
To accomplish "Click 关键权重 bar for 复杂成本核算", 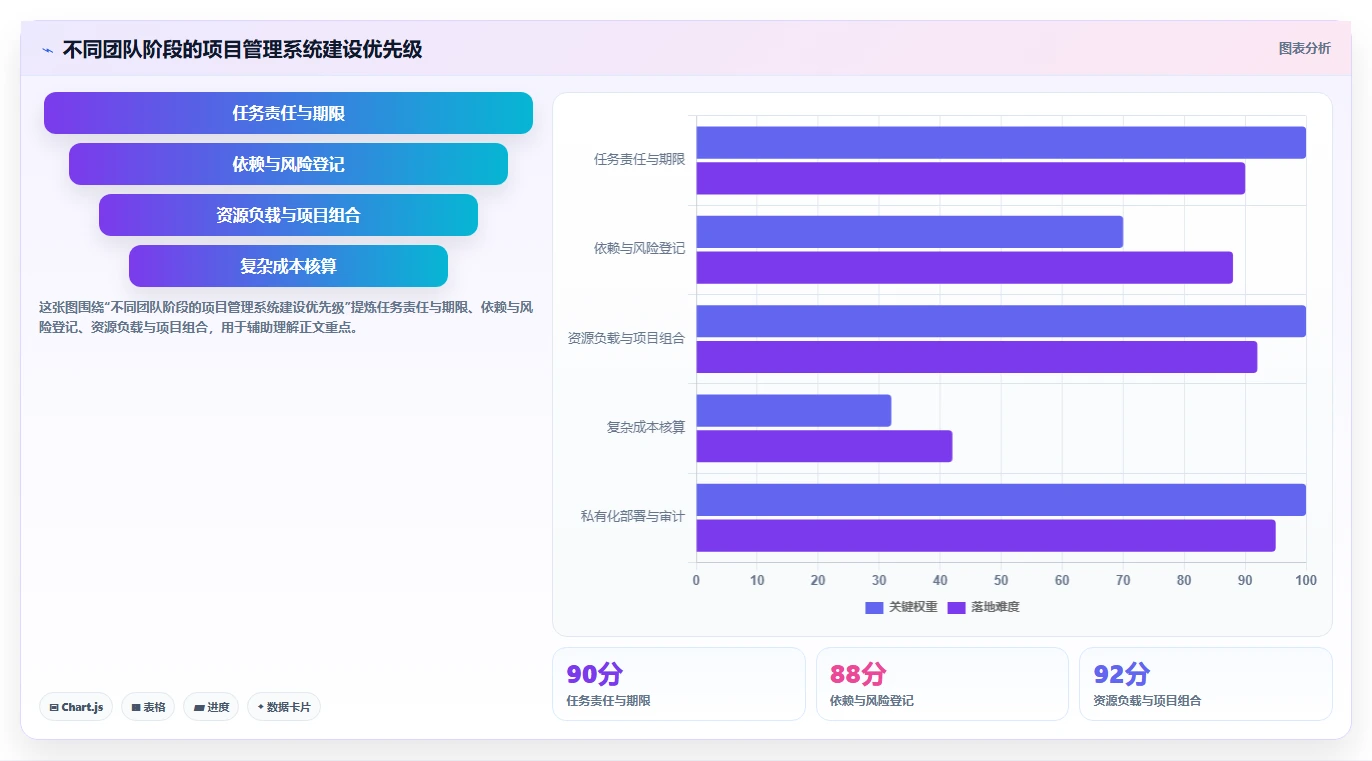I will tap(794, 411).
